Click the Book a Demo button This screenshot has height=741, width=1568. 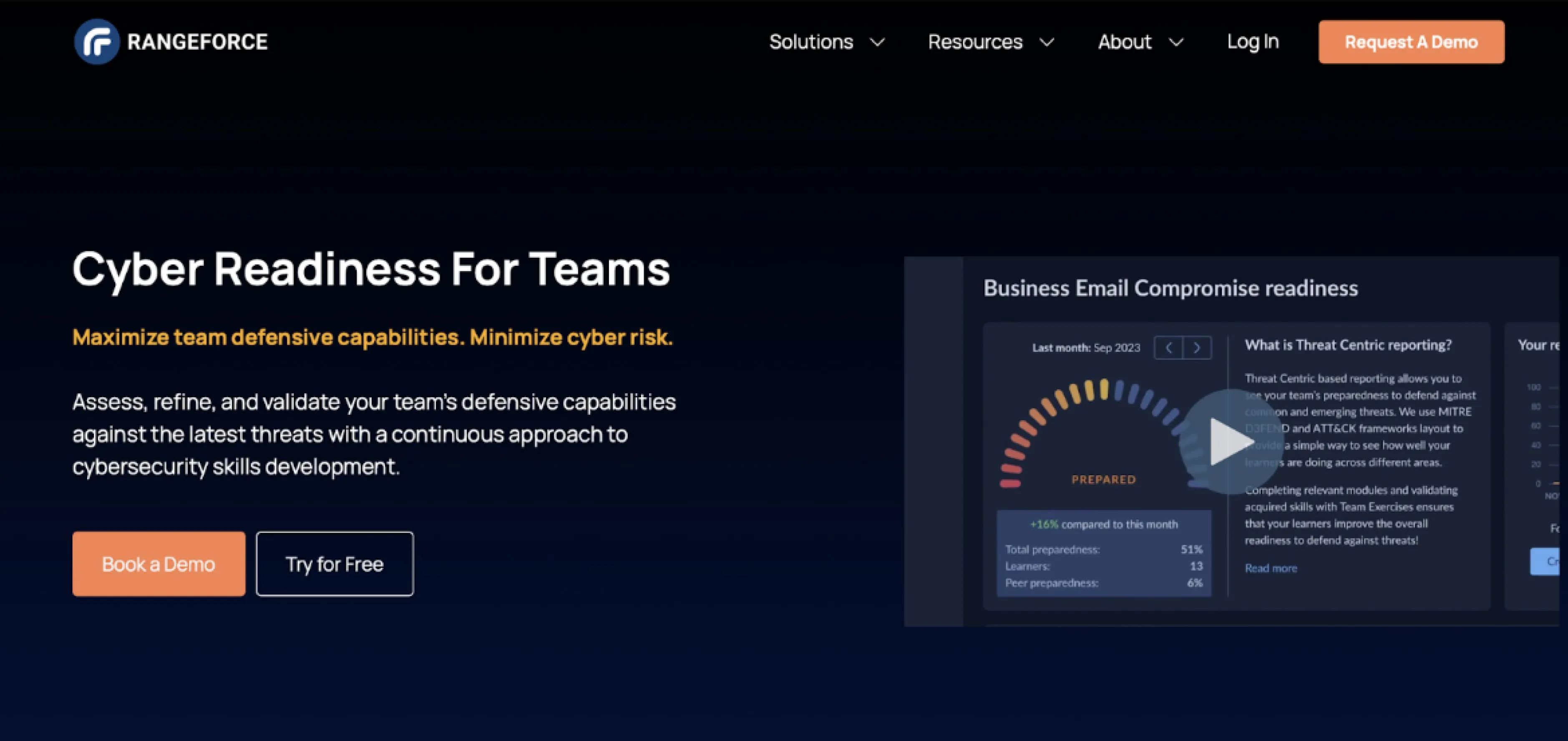coord(159,564)
